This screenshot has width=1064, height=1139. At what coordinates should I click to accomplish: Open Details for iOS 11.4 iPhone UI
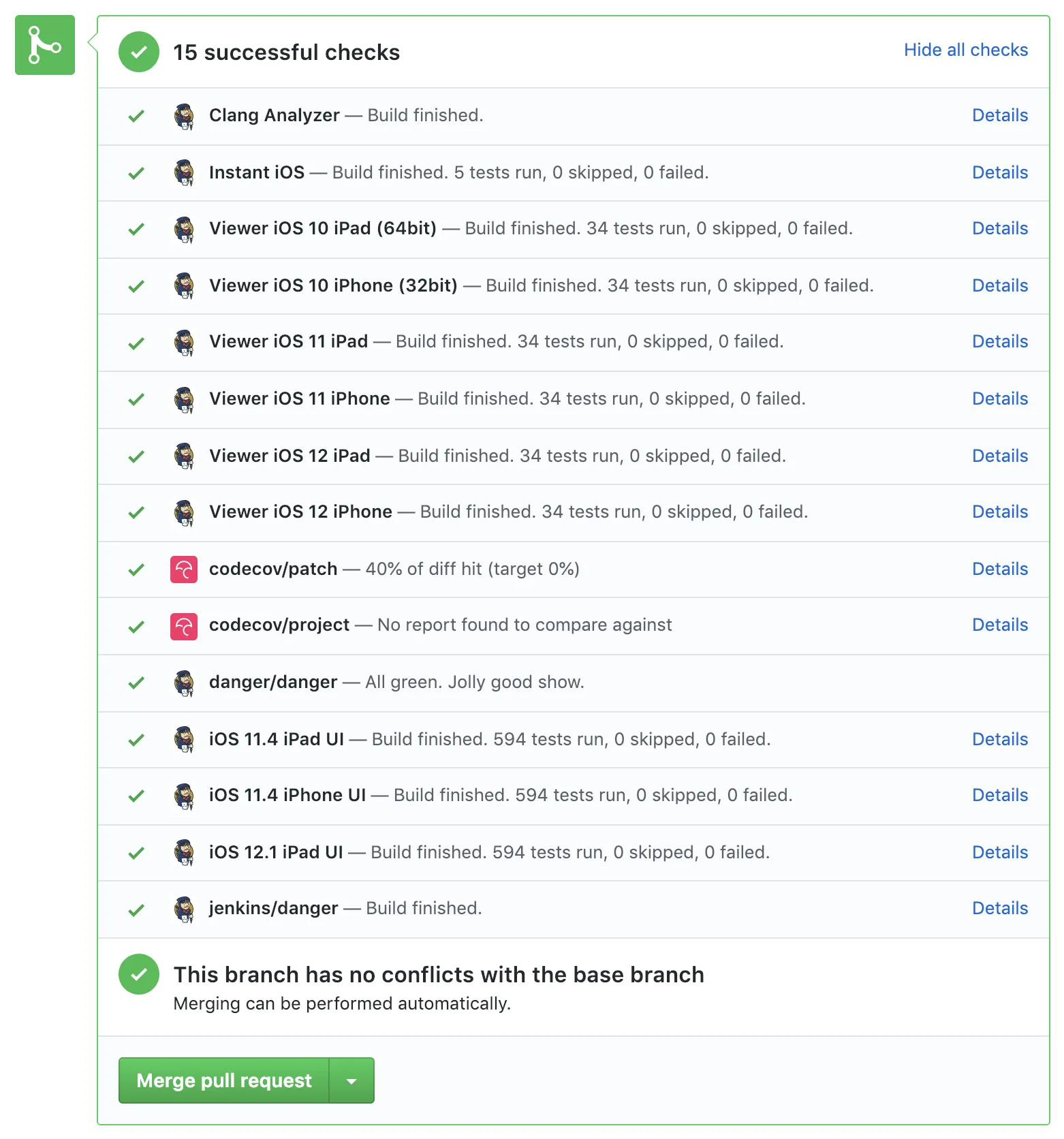pos(1000,795)
